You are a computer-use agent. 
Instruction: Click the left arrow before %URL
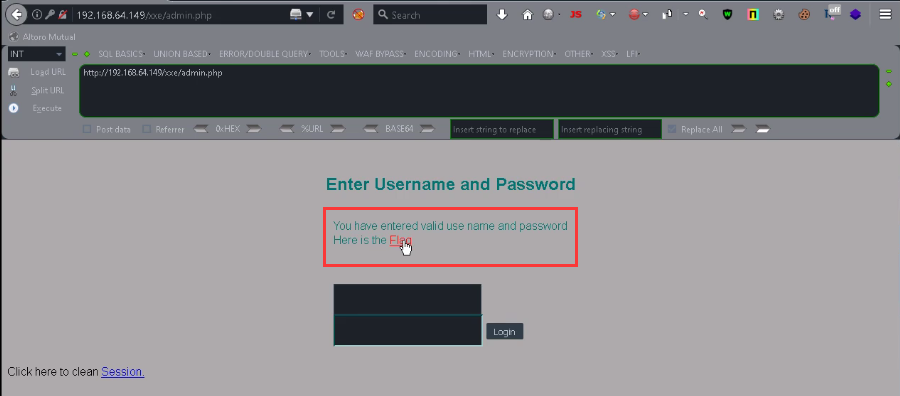[286, 129]
